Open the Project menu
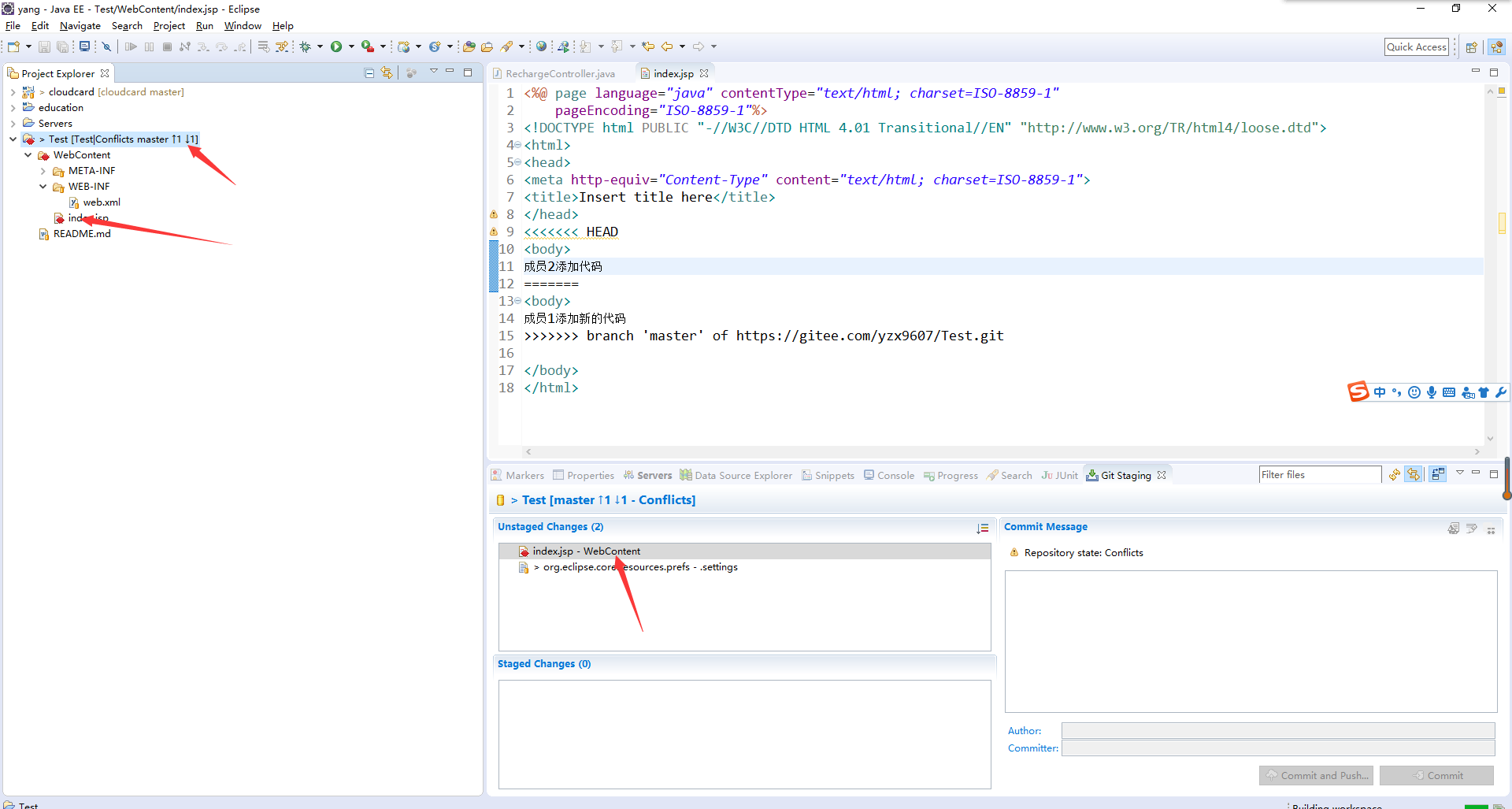1512x809 pixels. (169, 26)
